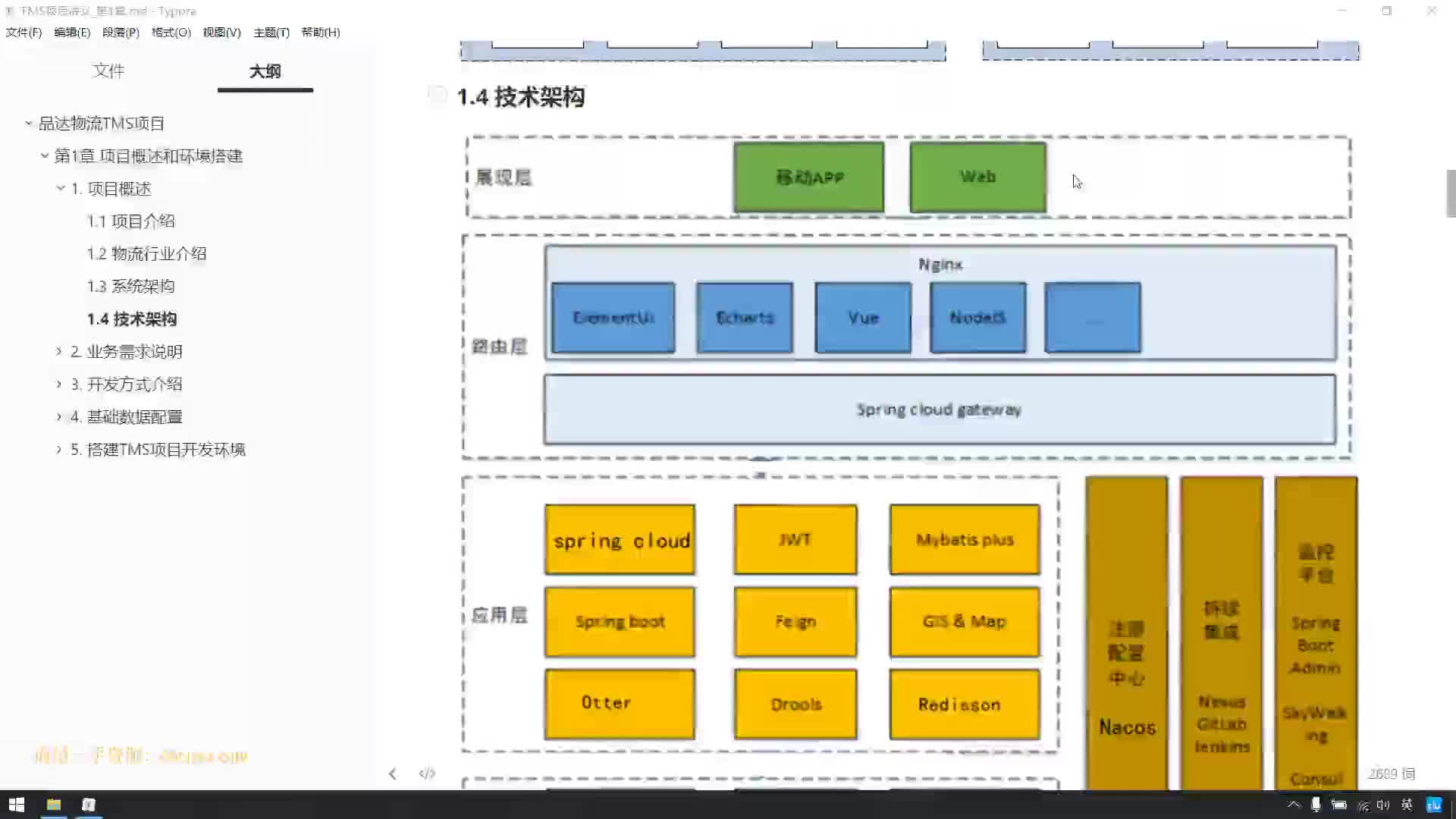Click the GIS & Map icon block
The height and width of the screenshot is (819, 1456).
[964, 622]
